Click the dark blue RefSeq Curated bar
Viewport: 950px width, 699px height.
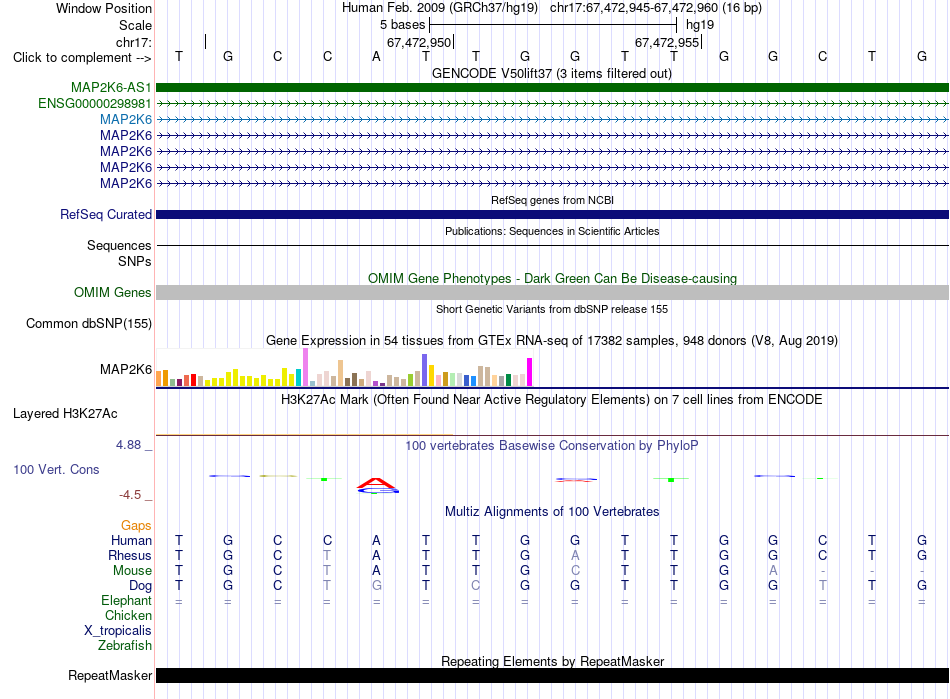click(552, 214)
